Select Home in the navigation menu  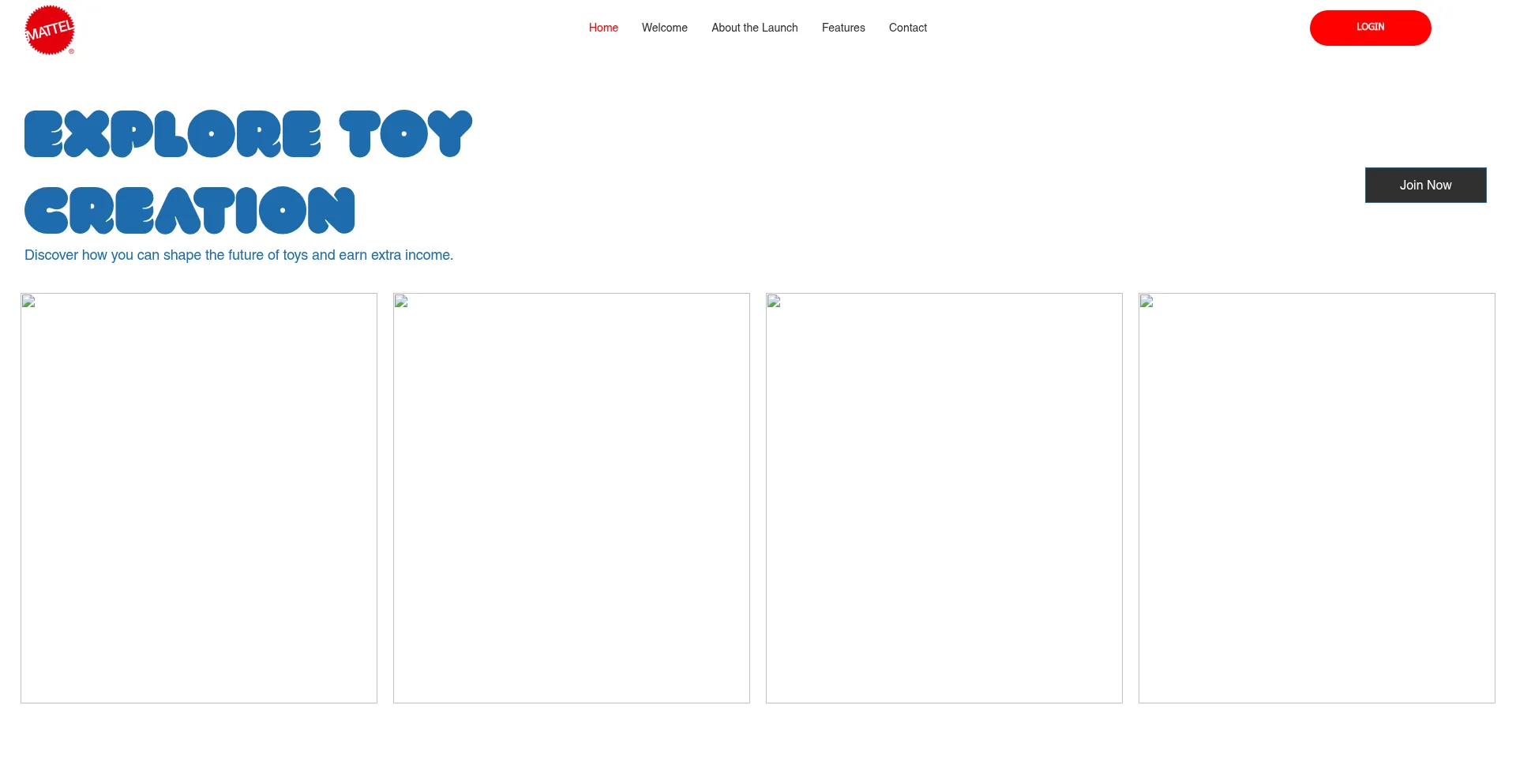(x=603, y=28)
